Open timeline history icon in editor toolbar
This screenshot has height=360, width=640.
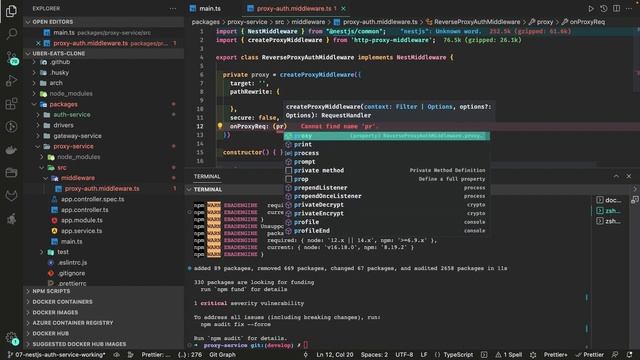coord(604,9)
